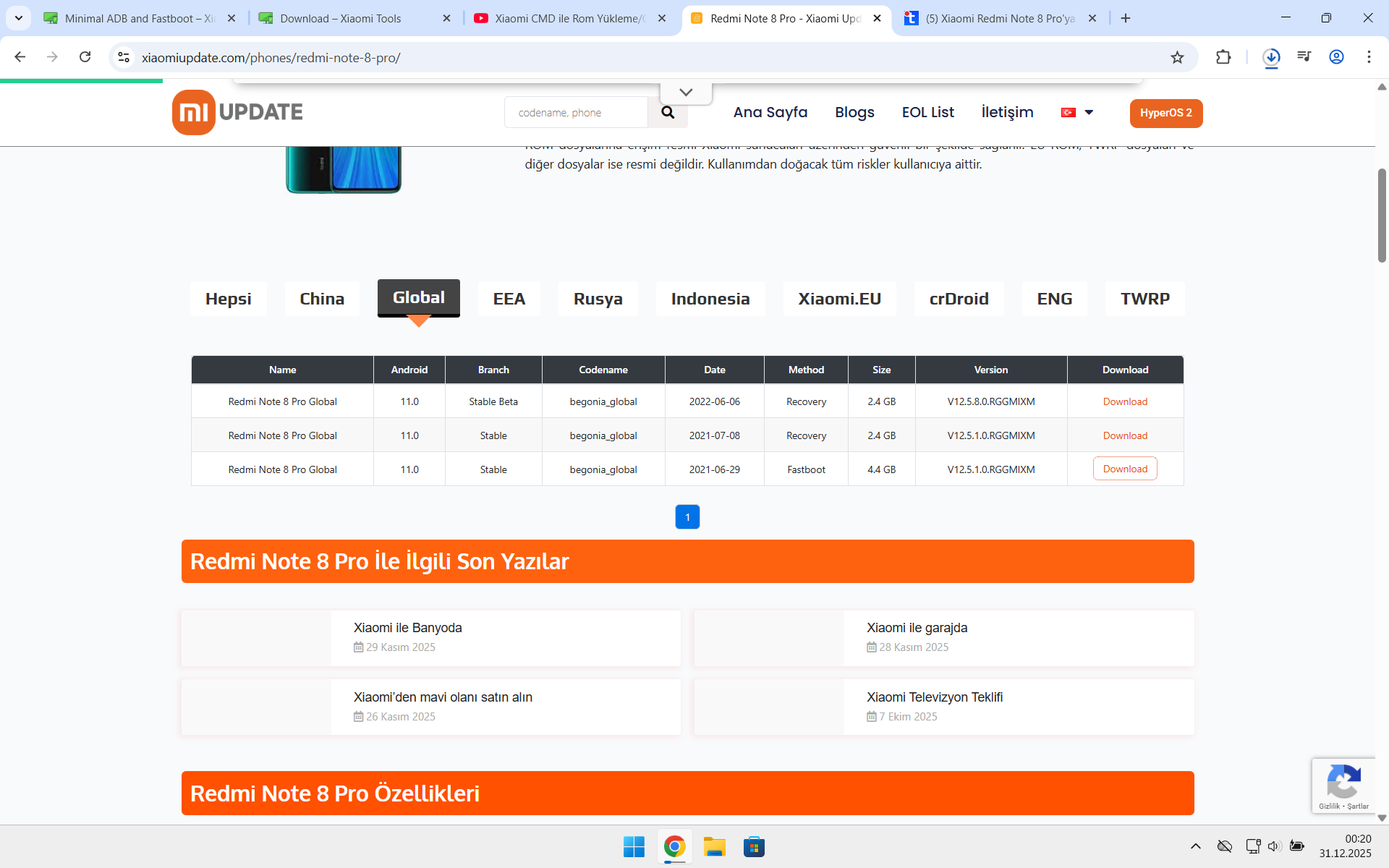This screenshot has width=1389, height=868.
Task: Switch to the EEA ROM tab
Action: (x=509, y=299)
